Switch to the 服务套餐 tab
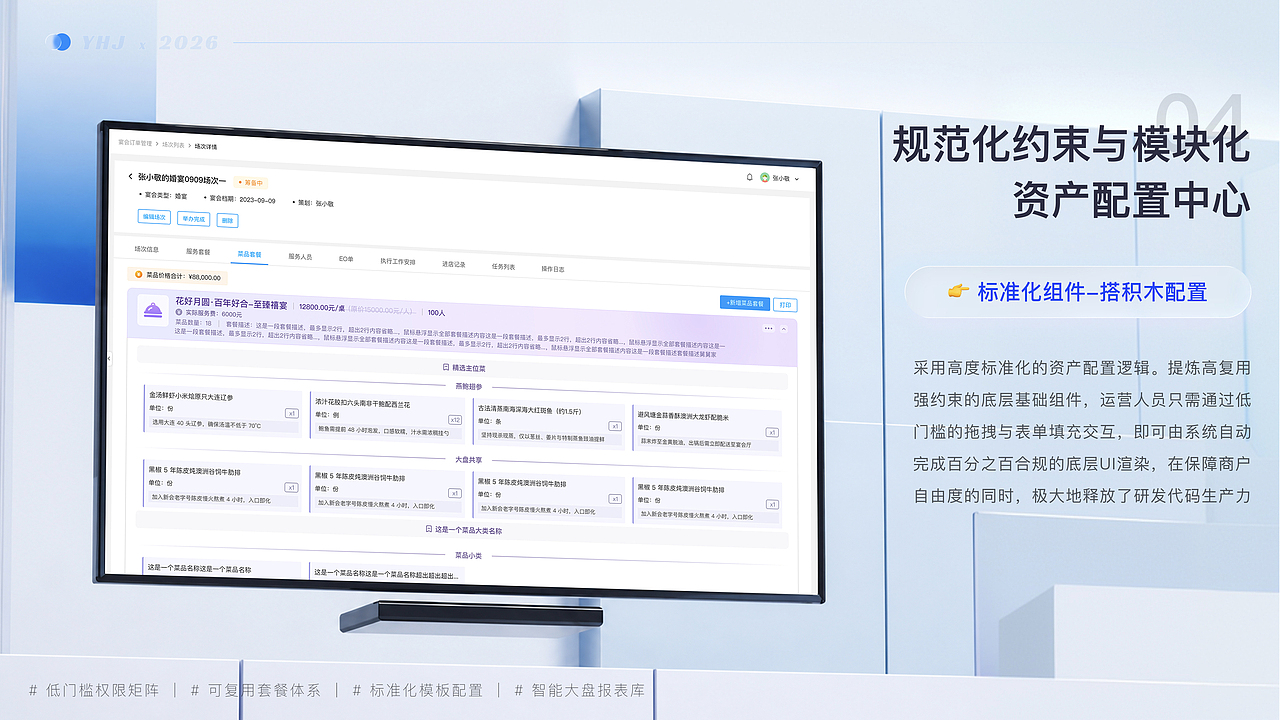The width and height of the screenshot is (1280, 720). tap(198, 252)
